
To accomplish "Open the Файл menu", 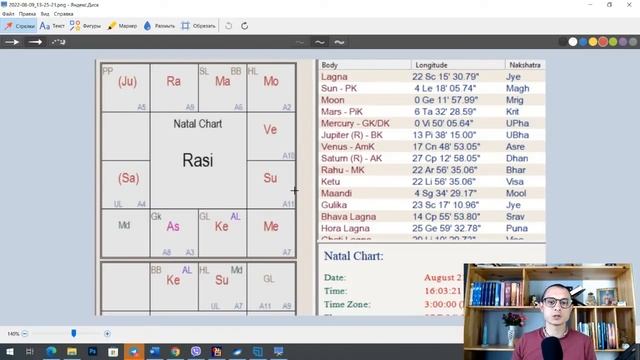I will coord(8,14).
